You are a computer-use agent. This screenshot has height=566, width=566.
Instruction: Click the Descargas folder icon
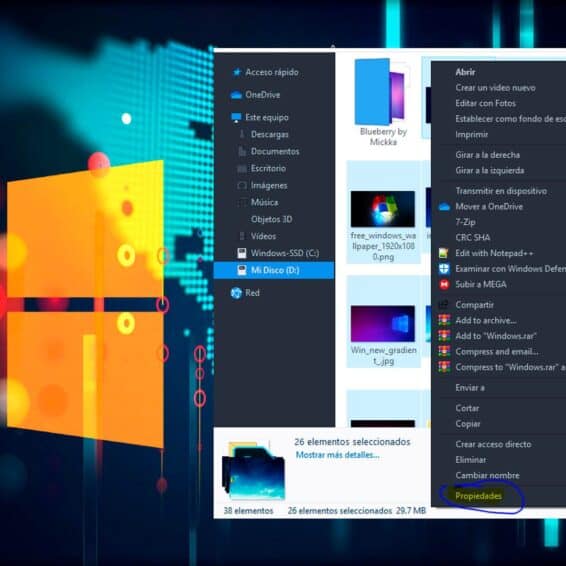click(x=242, y=134)
